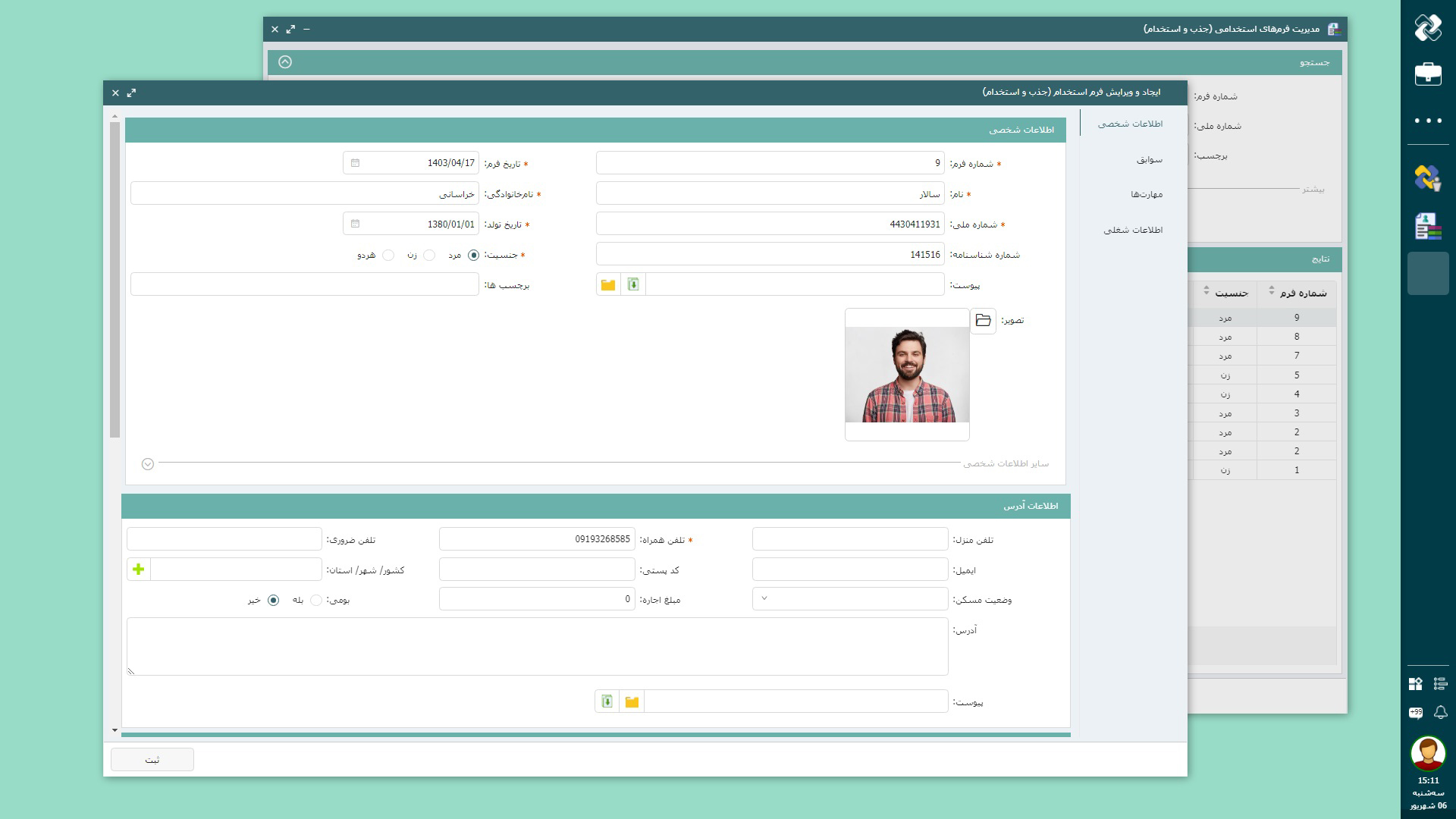1456x819 pixels.
Task: Select بله for the بومی option
Action: [x=316, y=601]
